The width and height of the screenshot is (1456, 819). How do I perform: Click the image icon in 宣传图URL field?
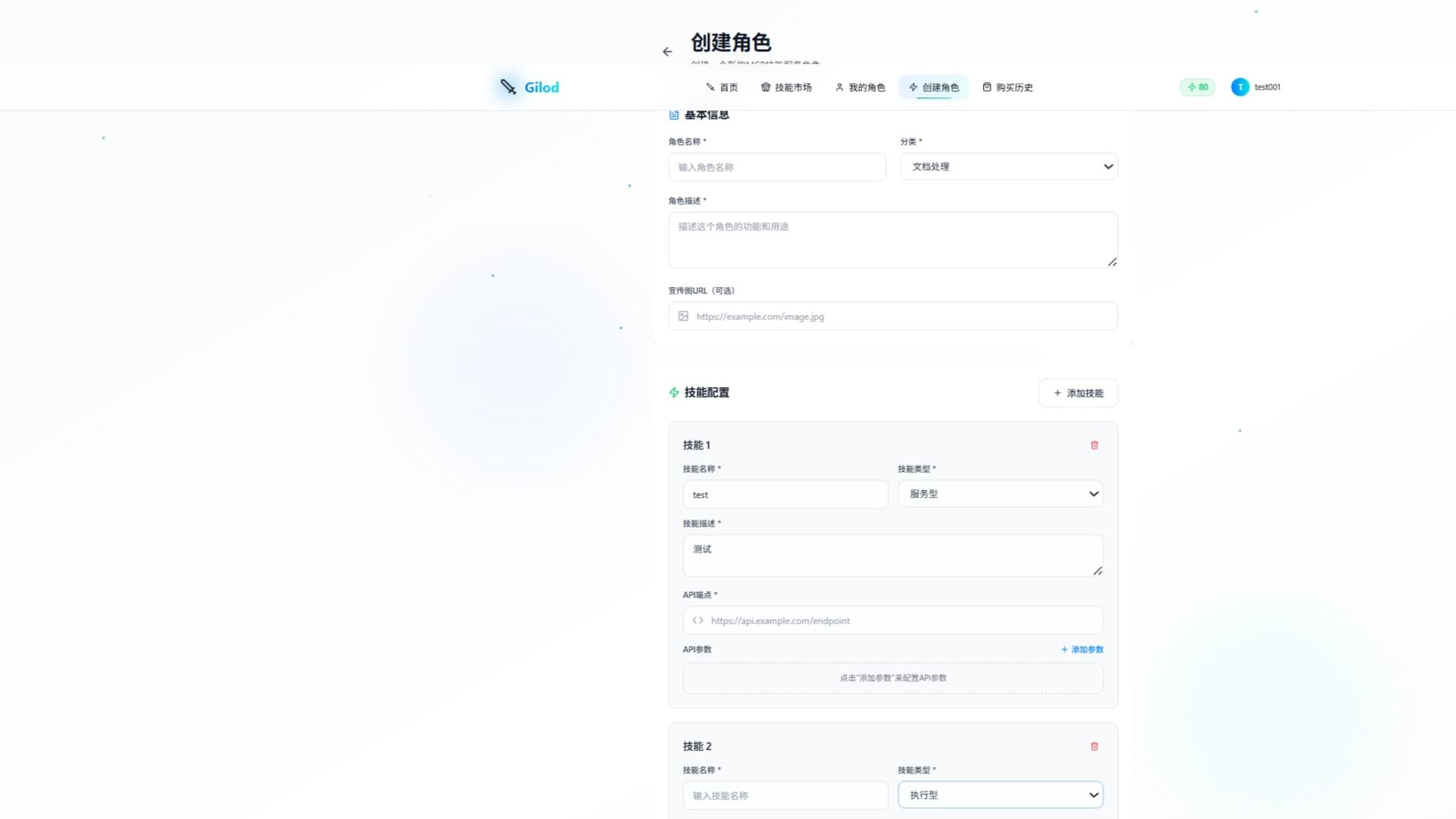pos(683,316)
